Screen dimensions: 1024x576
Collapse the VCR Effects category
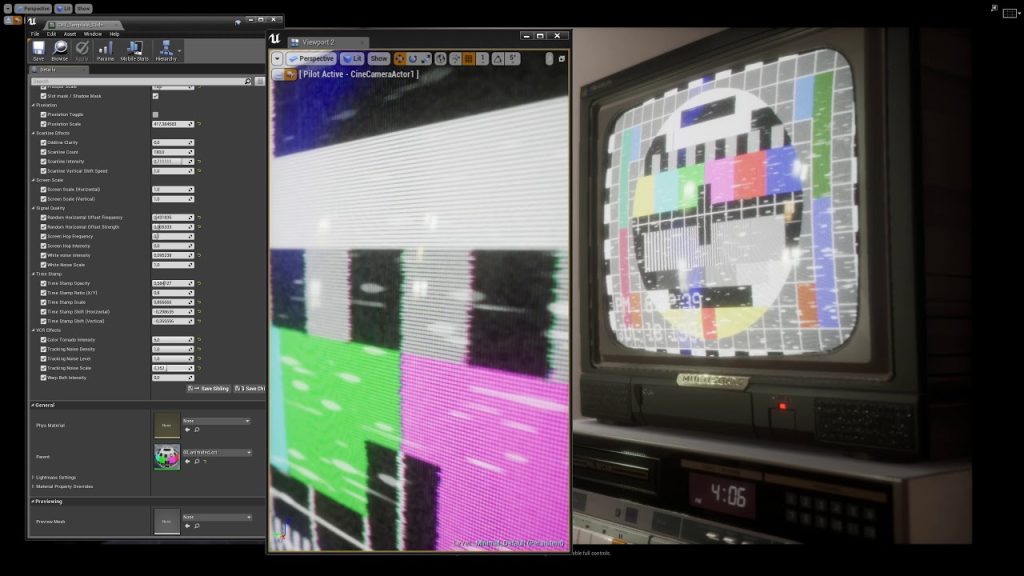coord(33,330)
